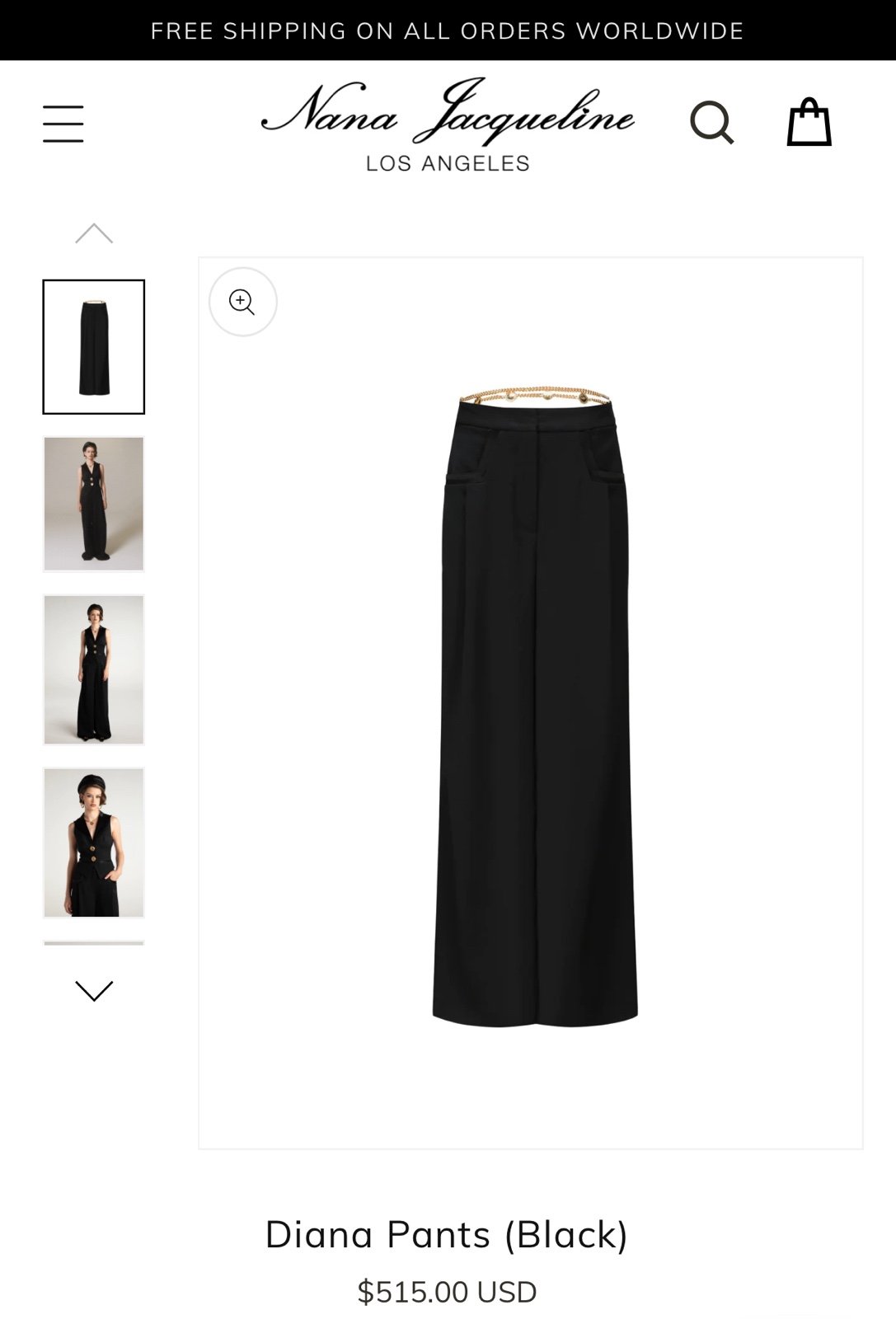
Task: Select the flat black pants thumbnail
Action: coord(94,347)
